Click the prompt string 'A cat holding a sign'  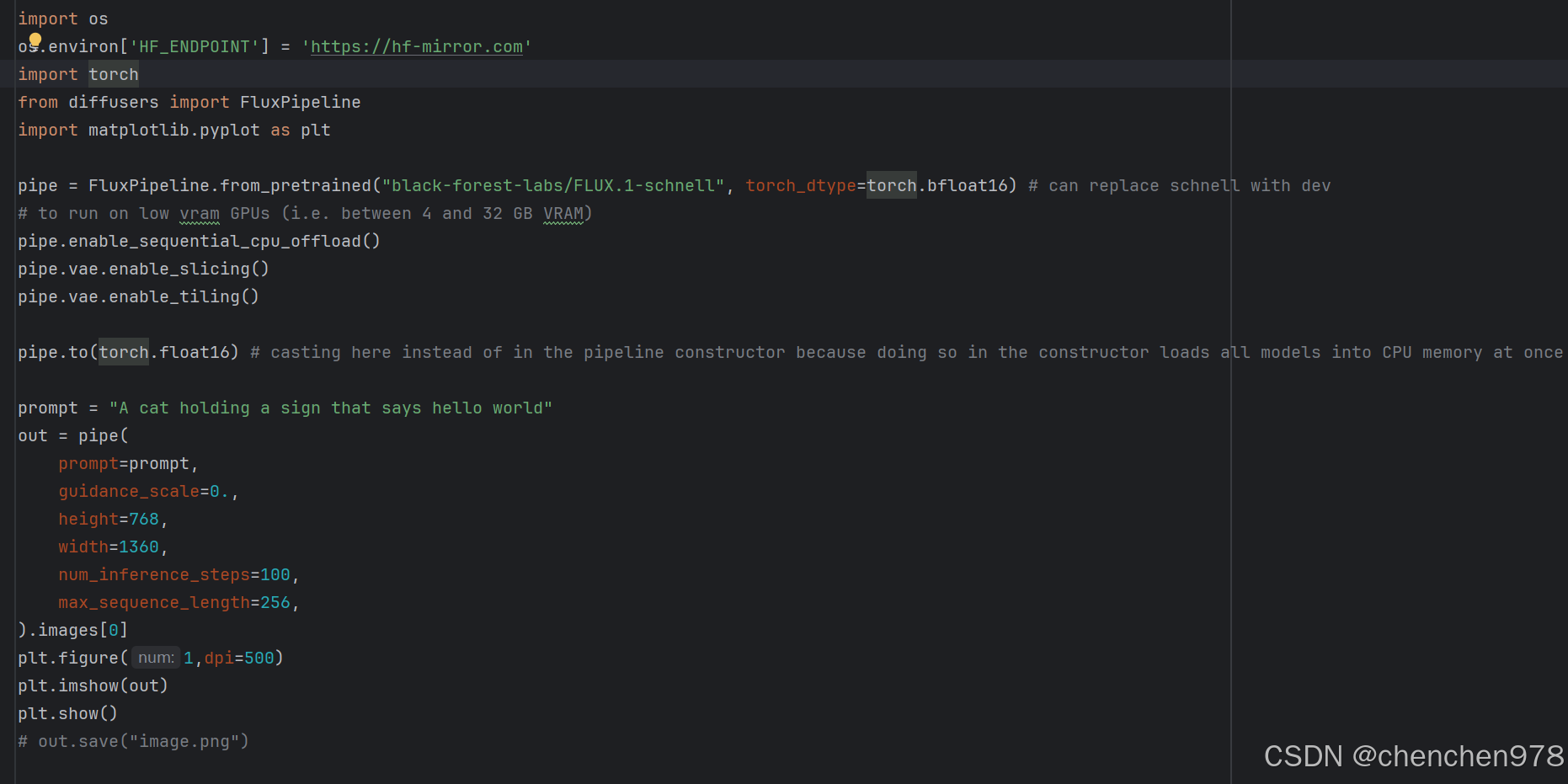(331, 408)
